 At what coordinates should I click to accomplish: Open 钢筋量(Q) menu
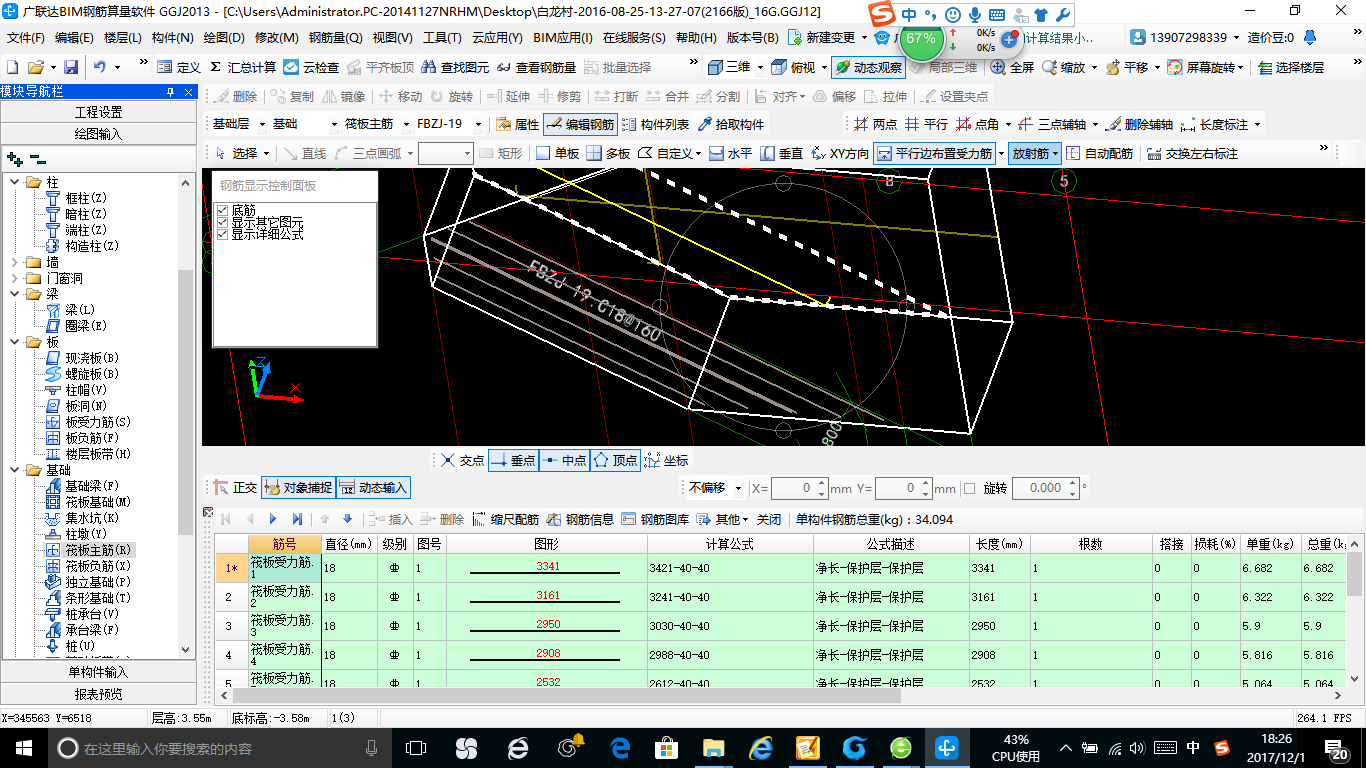point(336,38)
